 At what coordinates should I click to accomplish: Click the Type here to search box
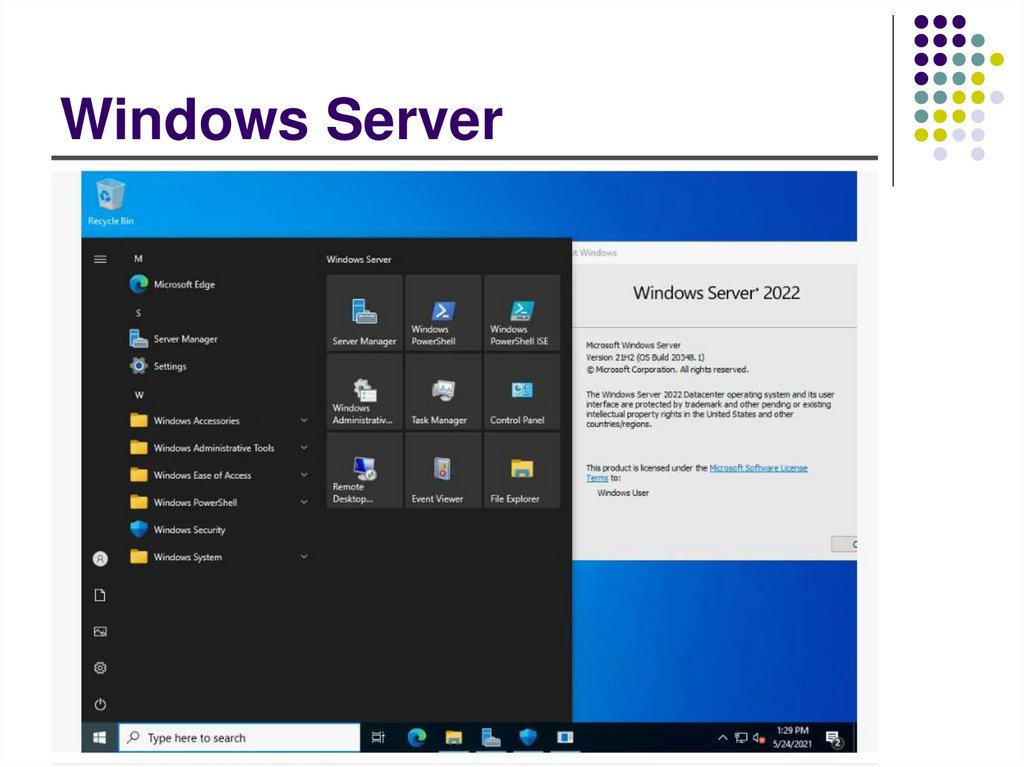tap(239, 738)
